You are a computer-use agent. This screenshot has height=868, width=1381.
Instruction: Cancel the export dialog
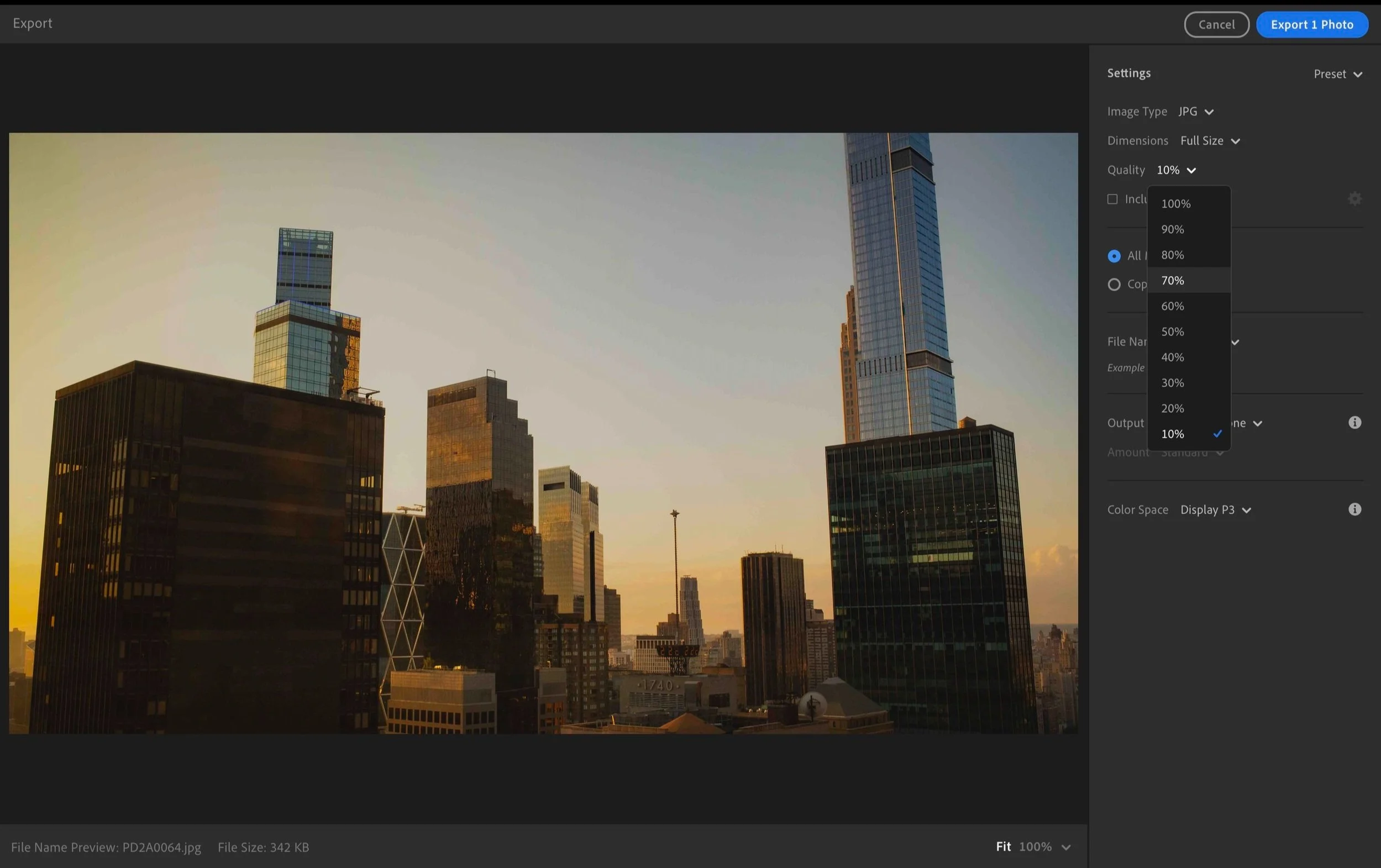tap(1216, 24)
